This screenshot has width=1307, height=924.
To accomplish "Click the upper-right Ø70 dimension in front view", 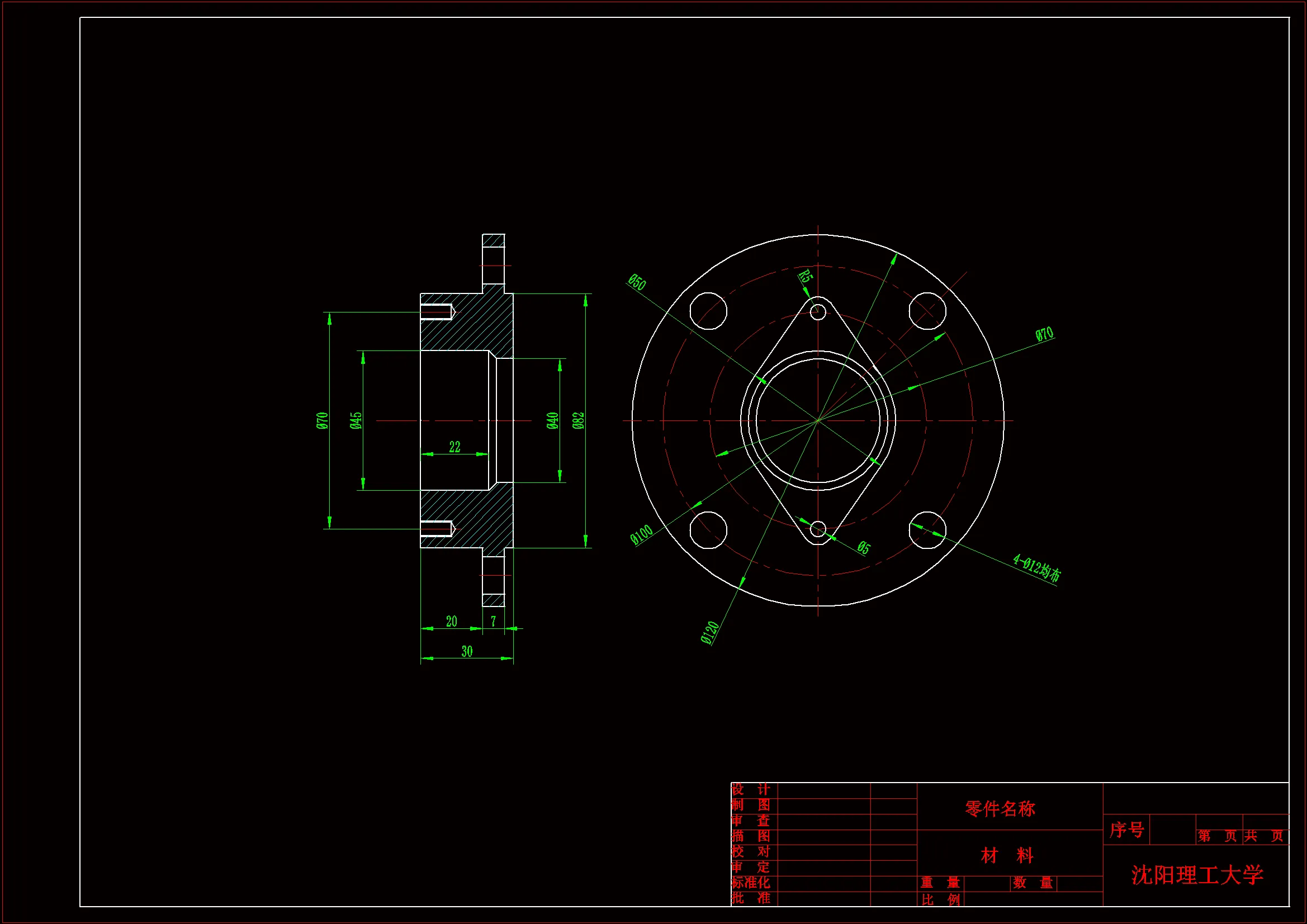I will tap(1044, 334).
